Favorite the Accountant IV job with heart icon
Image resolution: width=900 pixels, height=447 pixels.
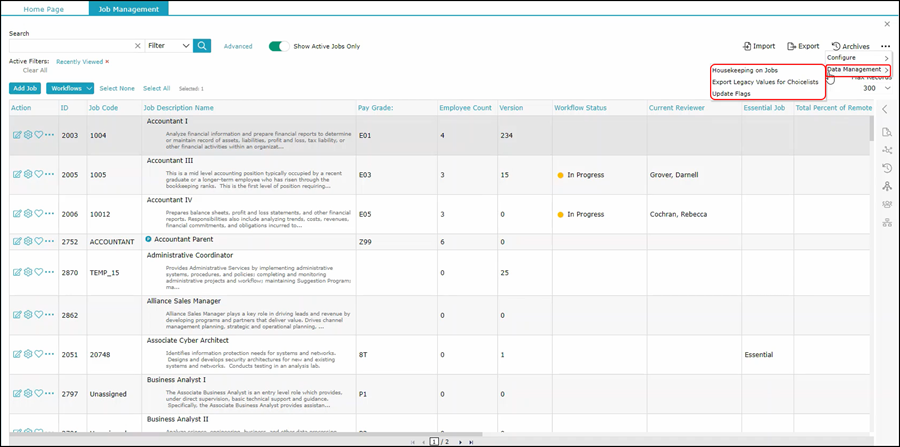(39, 214)
